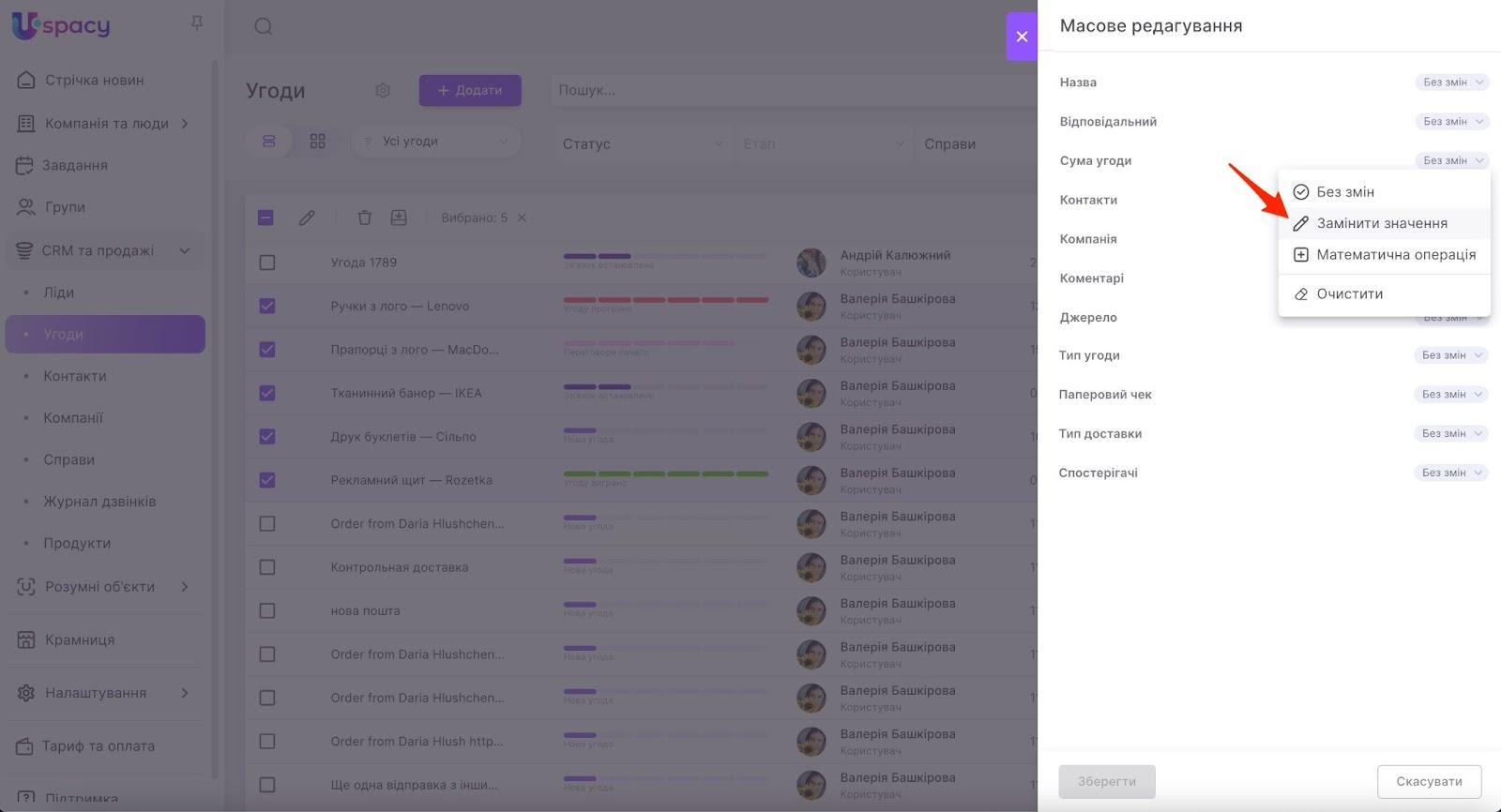Screen dimensions: 1501x812
Task: Select Замінити значення menu option
Action: coord(1381,223)
